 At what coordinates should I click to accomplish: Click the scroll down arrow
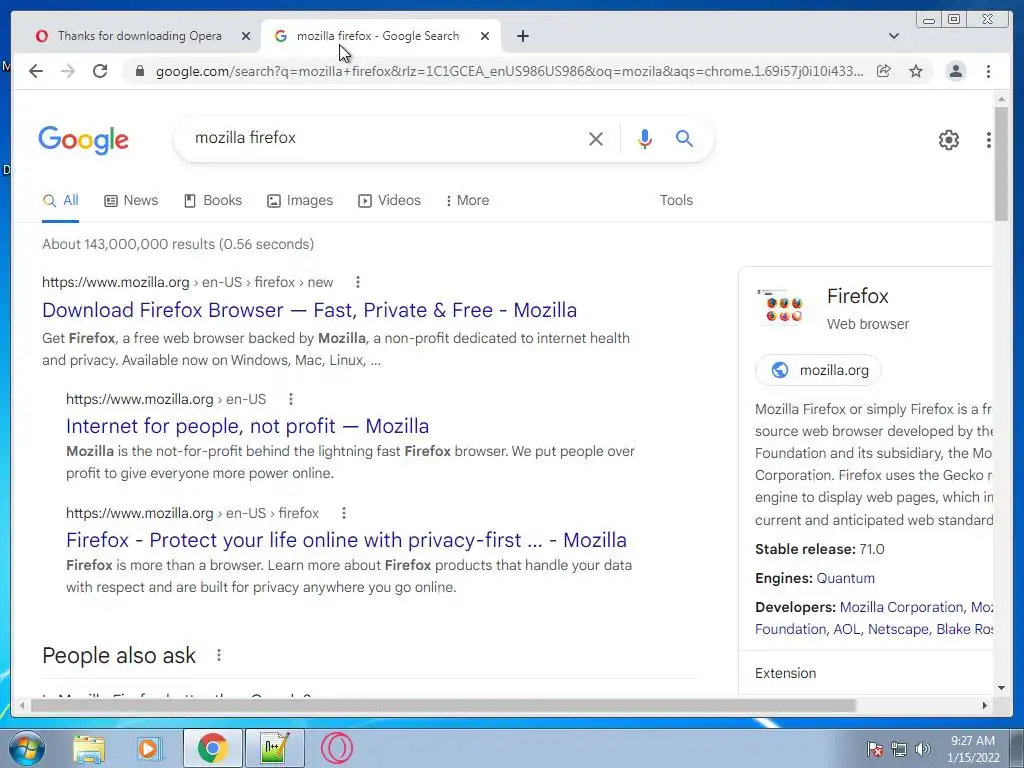click(x=1000, y=688)
